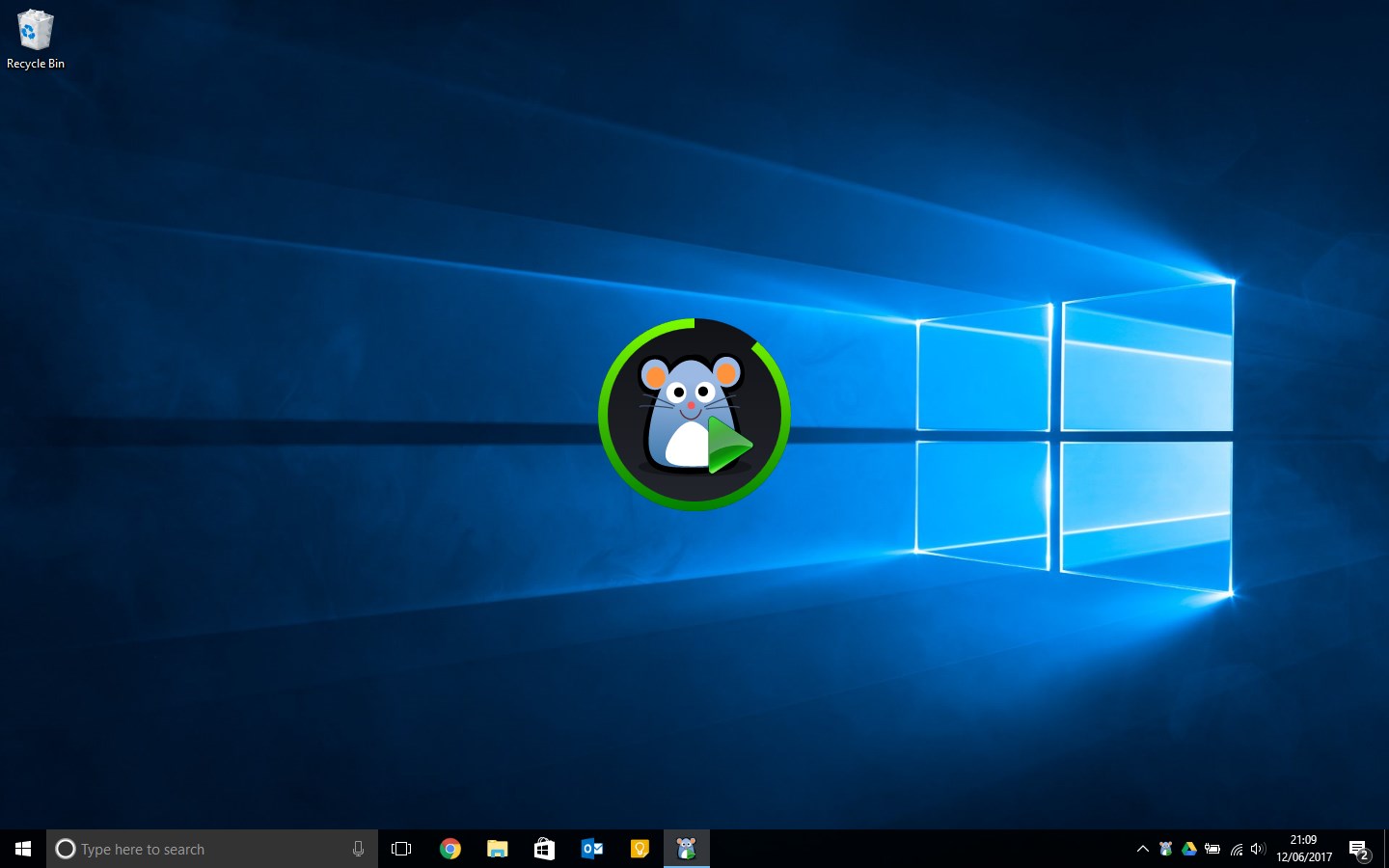This screenshot has height=868, width=1389.
Task: Click the Move Mouse system tray icon
Action: 1165,849
